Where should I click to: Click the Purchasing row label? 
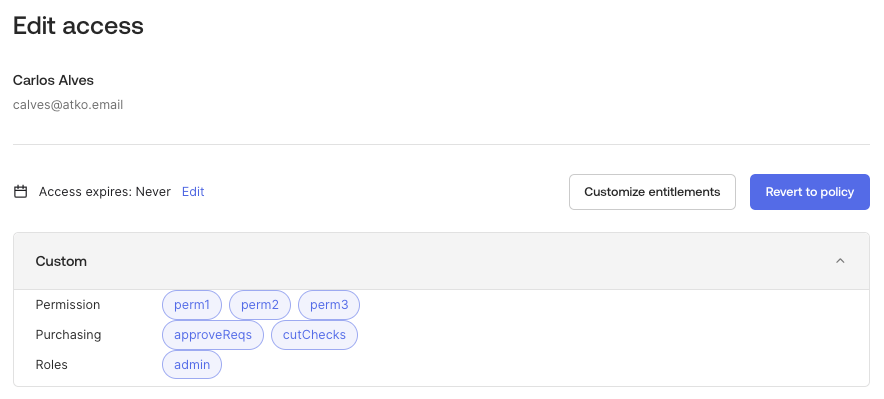[x=68, y=335]
